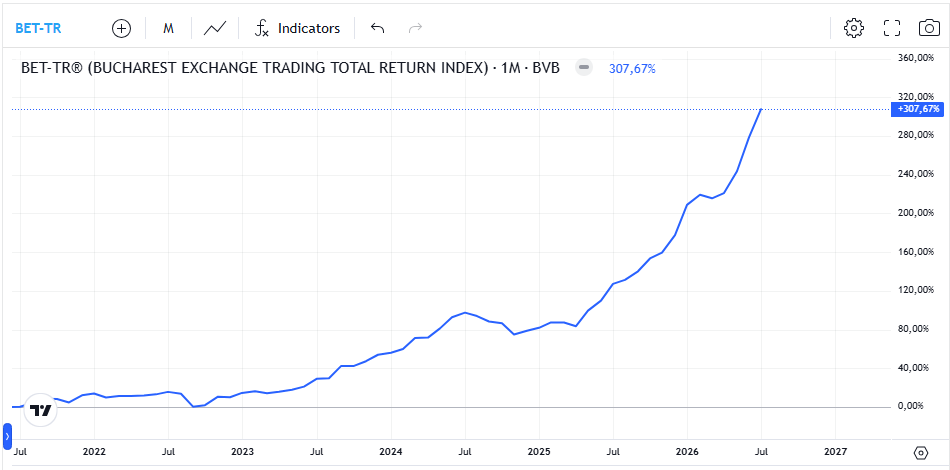The image size is (950, 470).
Task: Click the 200,00% price scale label
Action: coord(915,213)
